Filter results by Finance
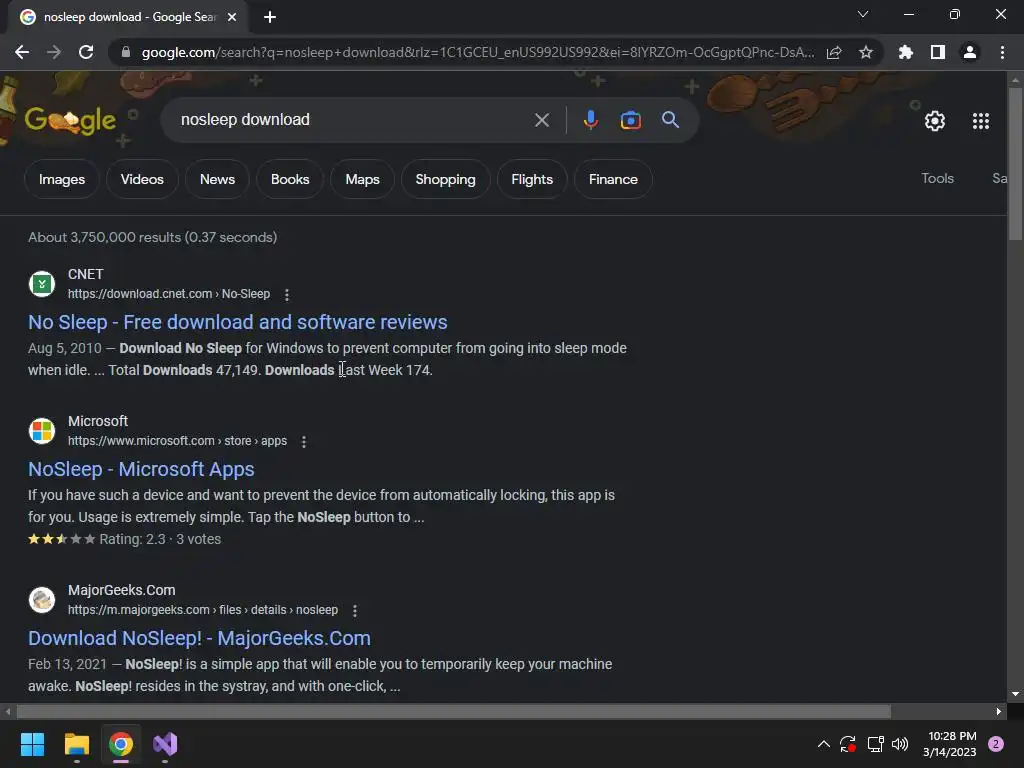The image size is (1024, 768). click(x=613, y=179)
